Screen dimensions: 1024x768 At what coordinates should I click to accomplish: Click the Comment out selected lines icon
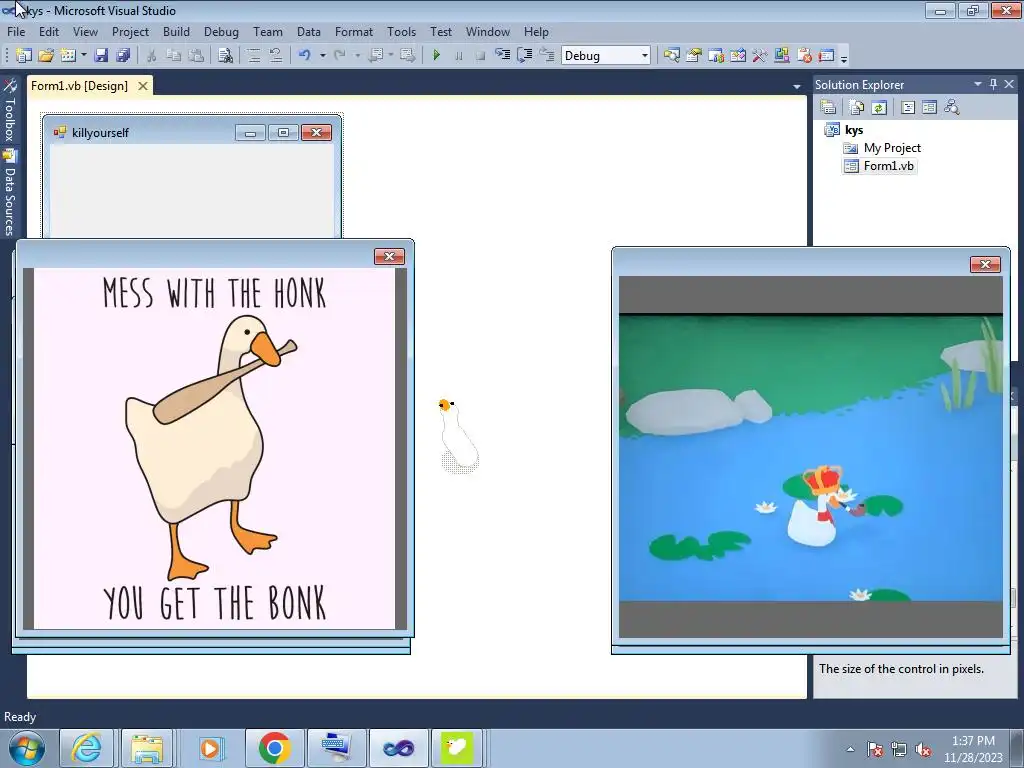(x=254, y=56)
